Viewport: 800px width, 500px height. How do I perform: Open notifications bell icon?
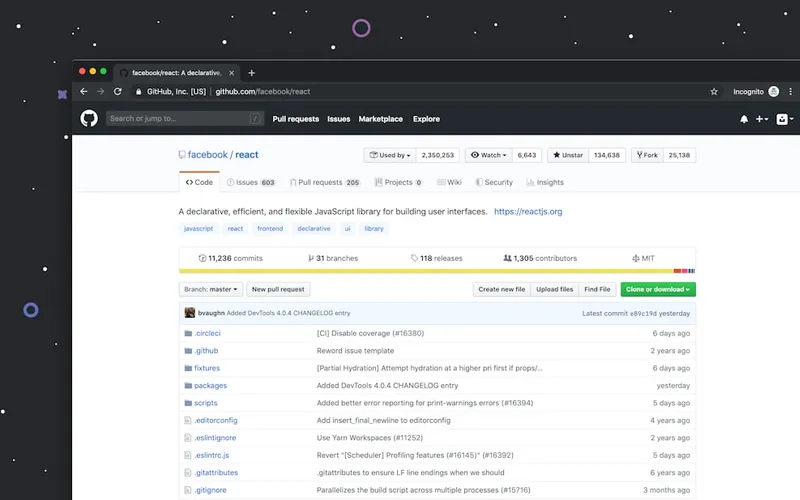click(744, 119)
